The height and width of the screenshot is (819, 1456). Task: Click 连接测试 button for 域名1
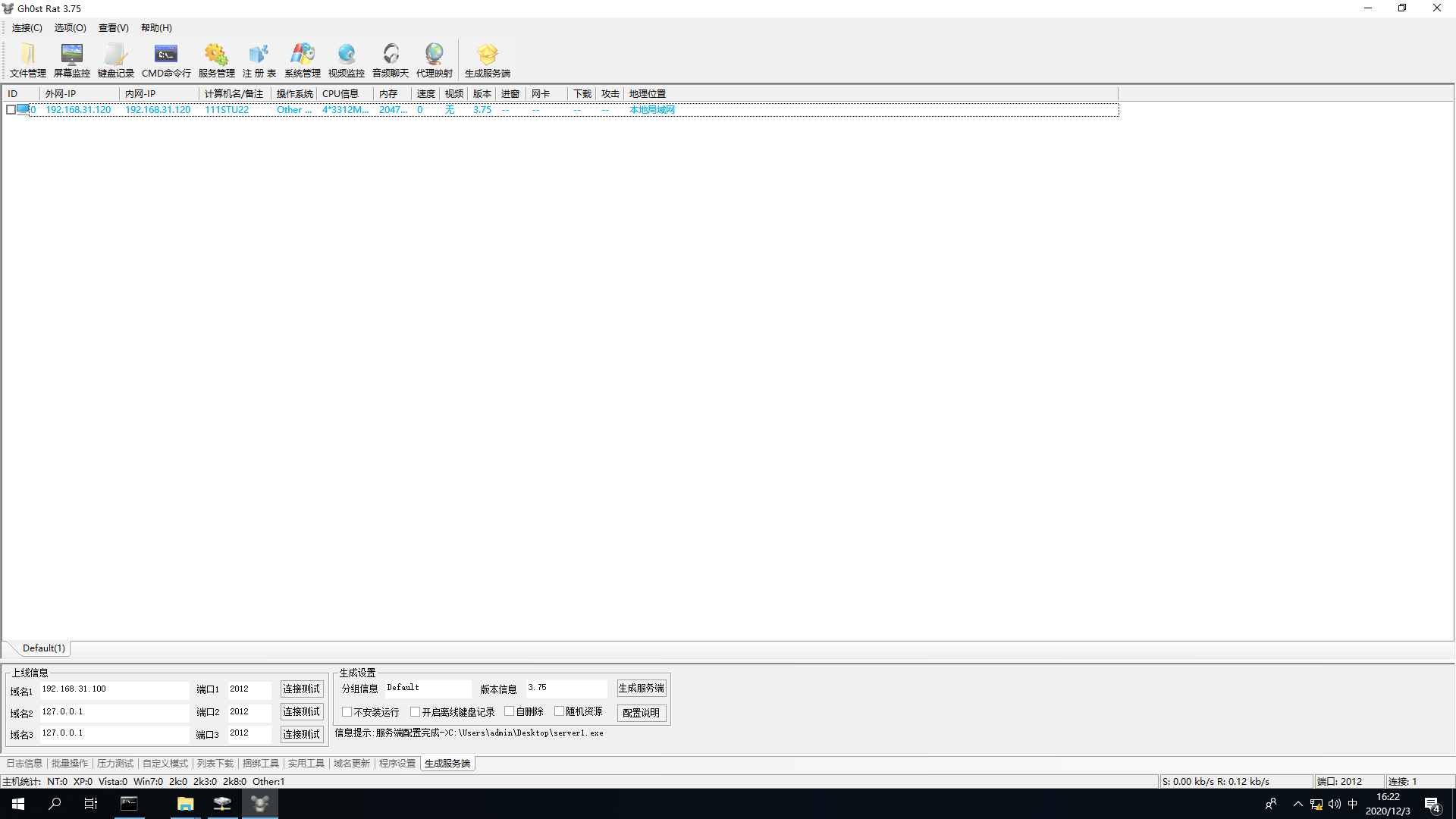pyautogui.click(x=302, y=689)
